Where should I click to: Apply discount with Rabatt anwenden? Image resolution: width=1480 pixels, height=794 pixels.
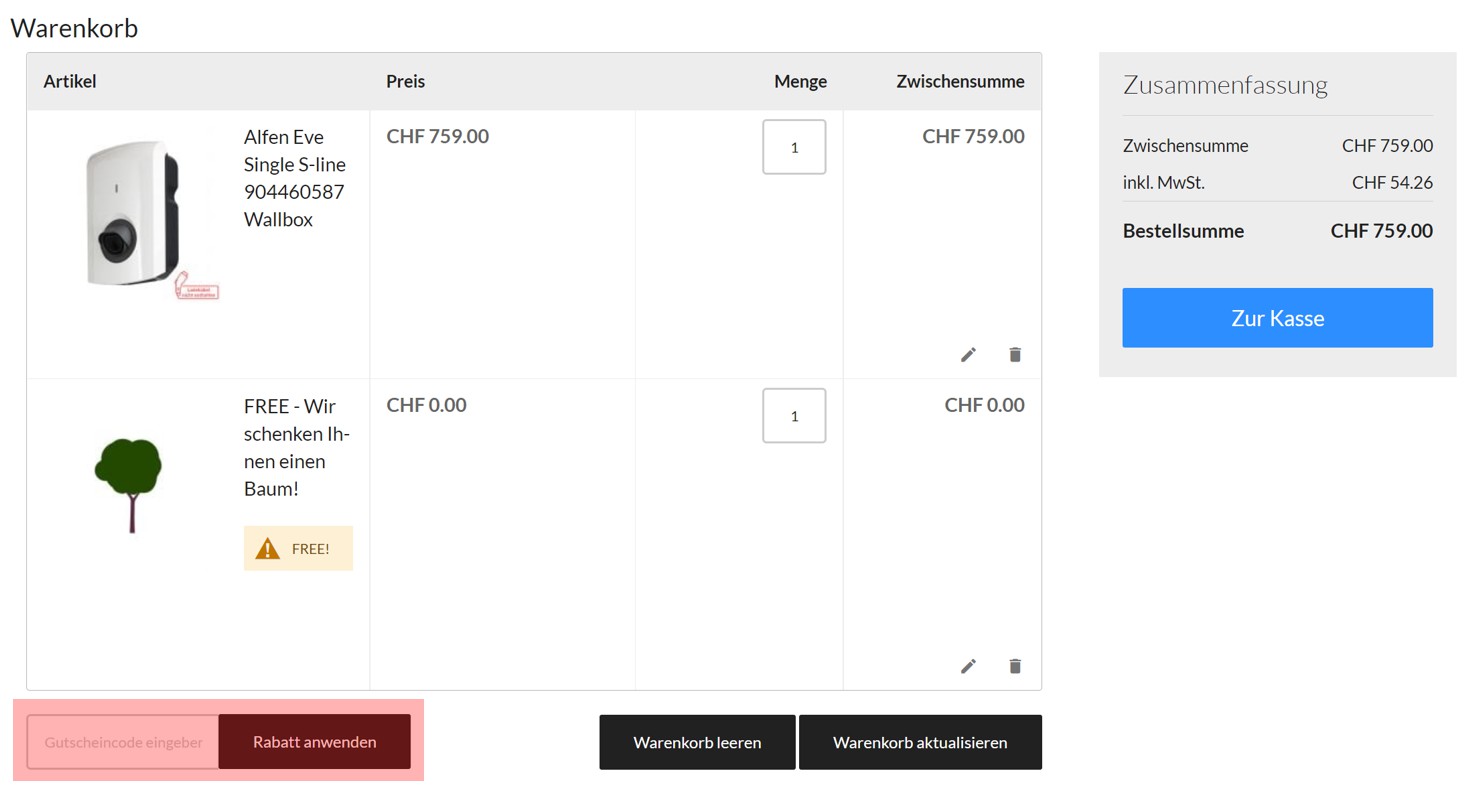pyautogui.click(x=314, y=742)
